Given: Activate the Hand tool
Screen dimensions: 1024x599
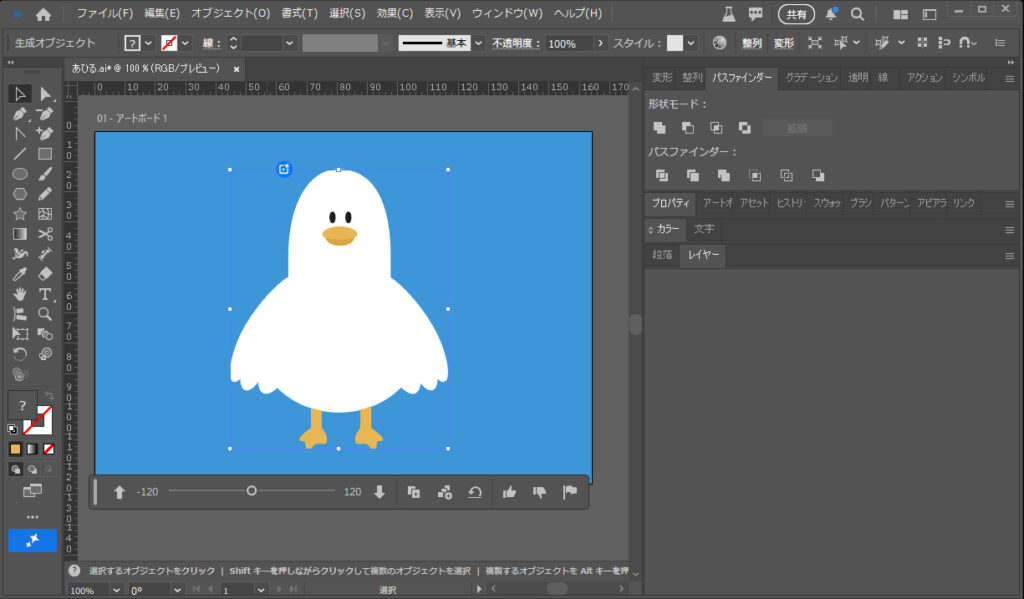Looking at the screenshot, I should [x=19, y=293].
